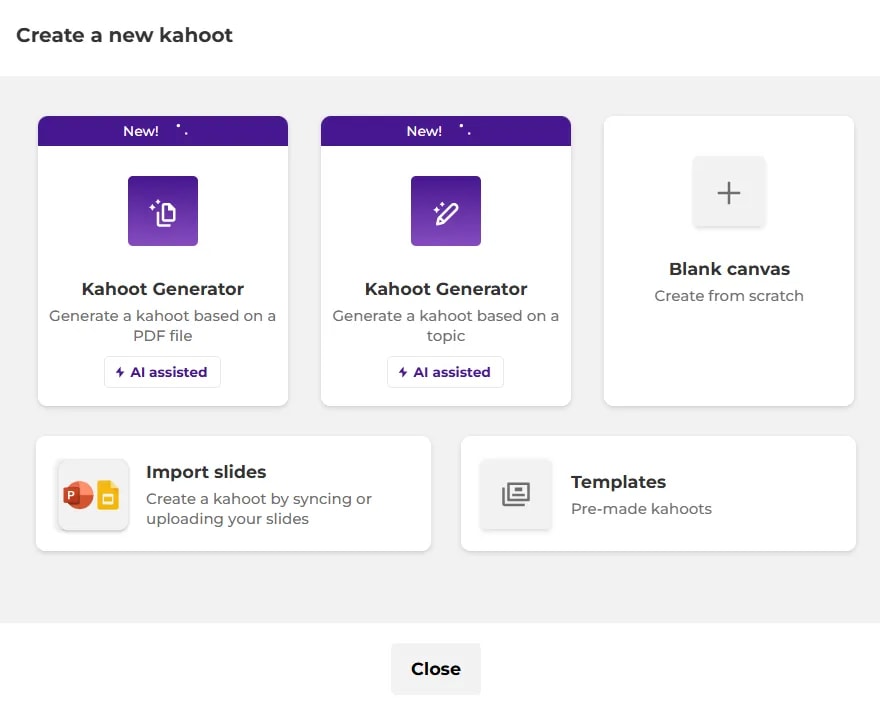
Task: Open the Import slides heading
Action: [x=206, y=472]
